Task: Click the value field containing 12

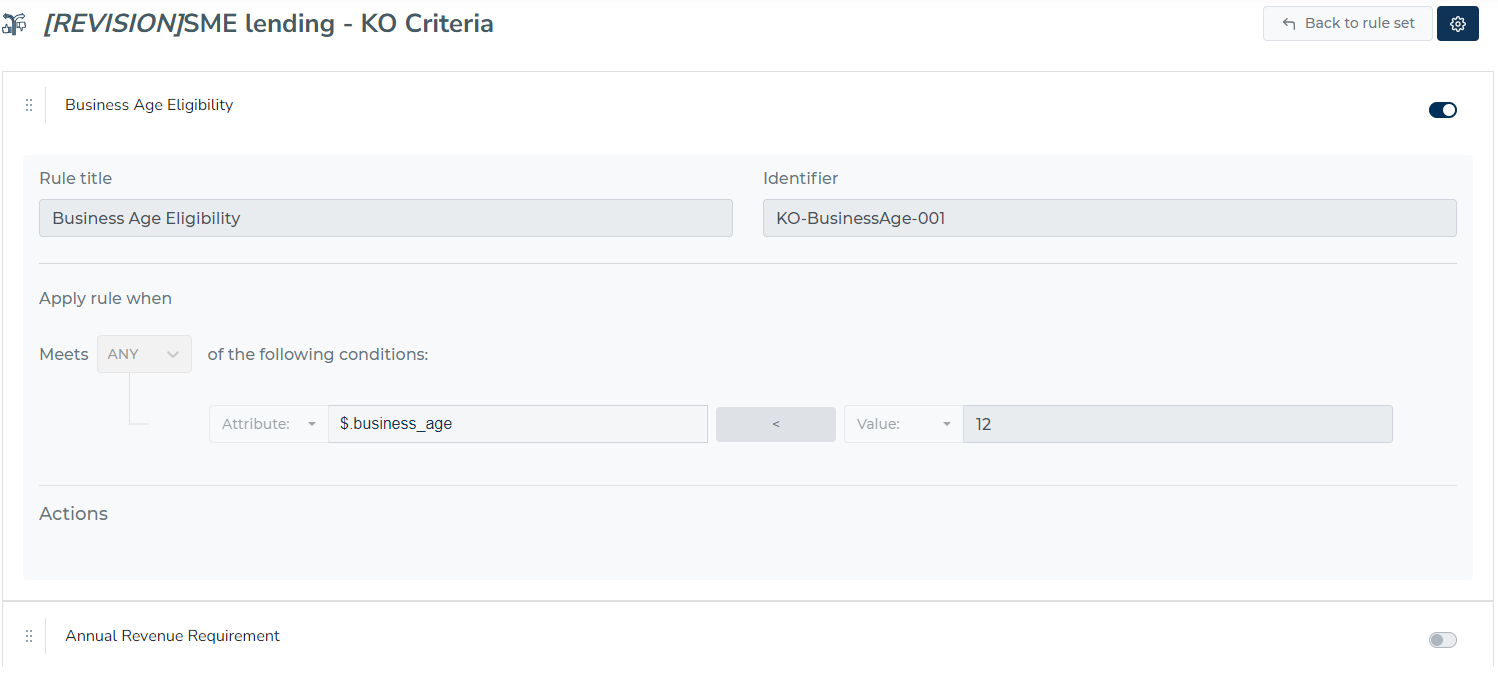Action: click(1178, 424)
